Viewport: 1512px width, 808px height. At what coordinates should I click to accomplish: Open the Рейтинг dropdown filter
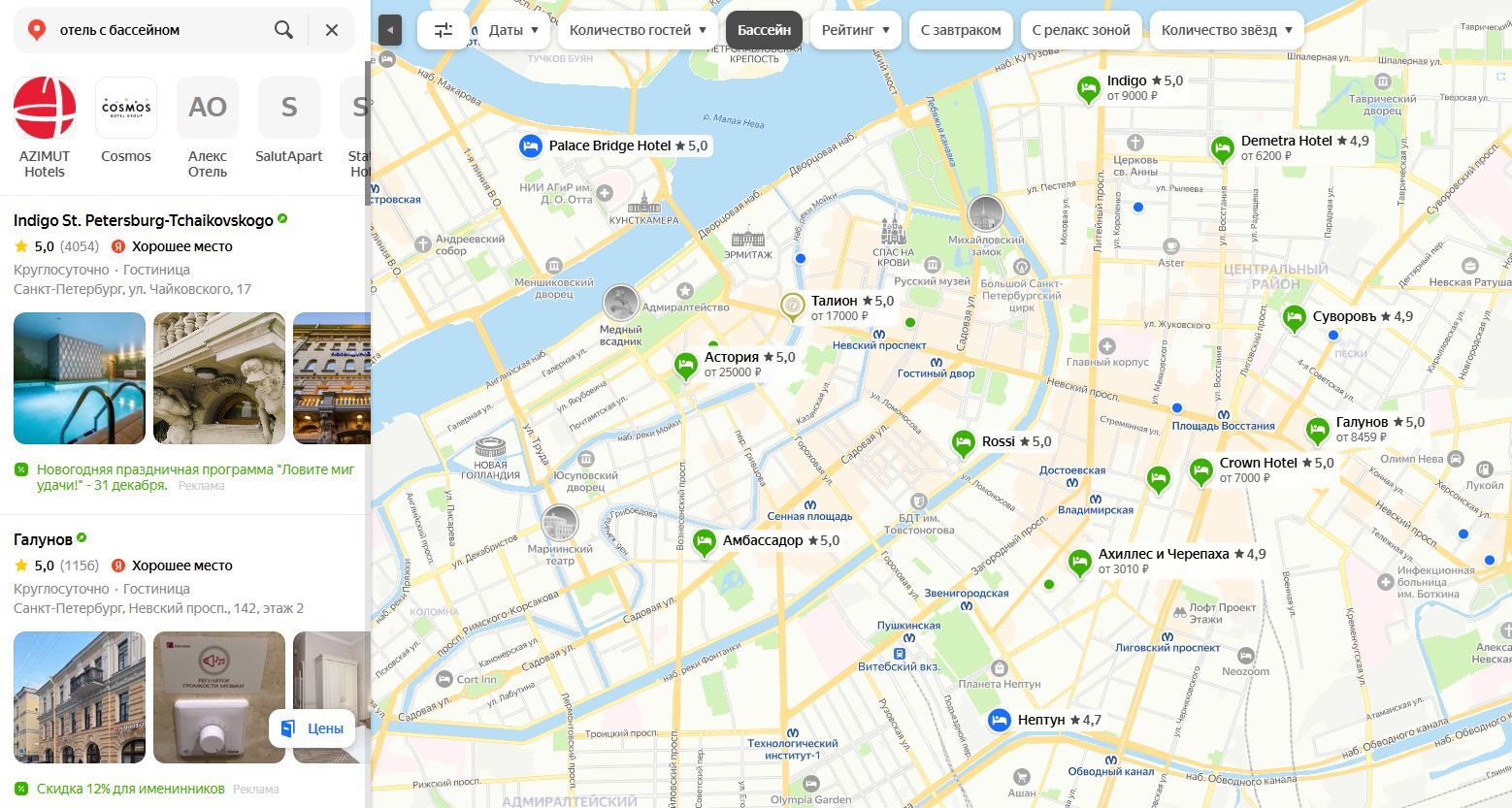(855, 30)
